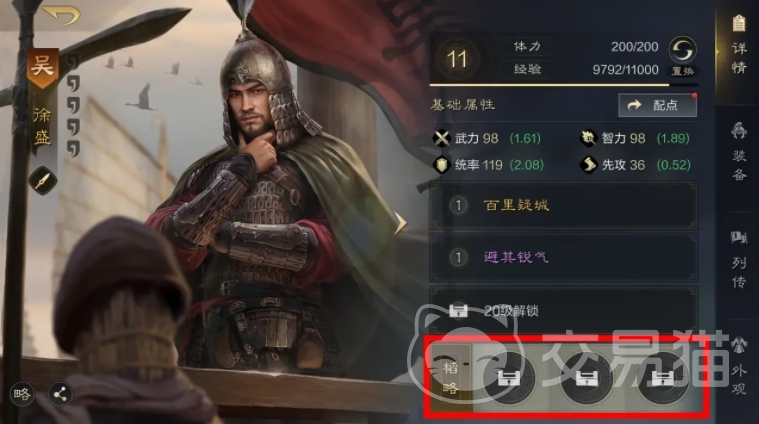Open the 详情 details tab
Screen dimensions: 759x424
738,45
